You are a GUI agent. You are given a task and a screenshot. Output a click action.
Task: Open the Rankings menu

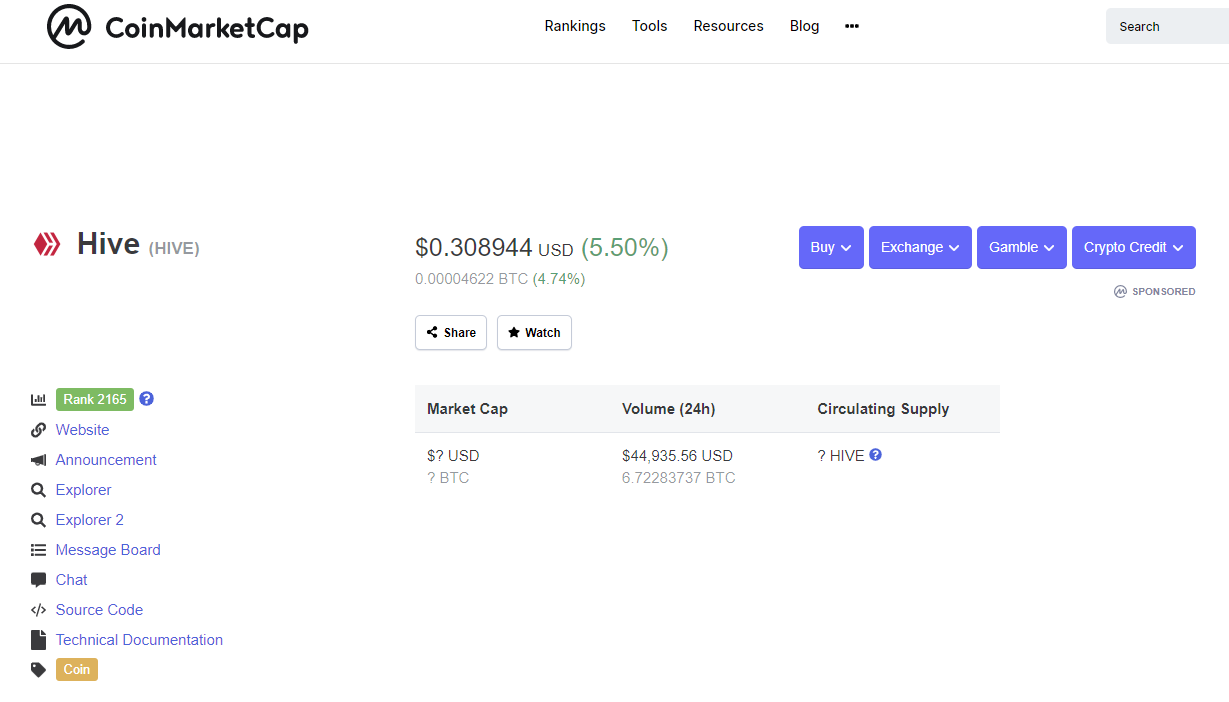[575, 27]
